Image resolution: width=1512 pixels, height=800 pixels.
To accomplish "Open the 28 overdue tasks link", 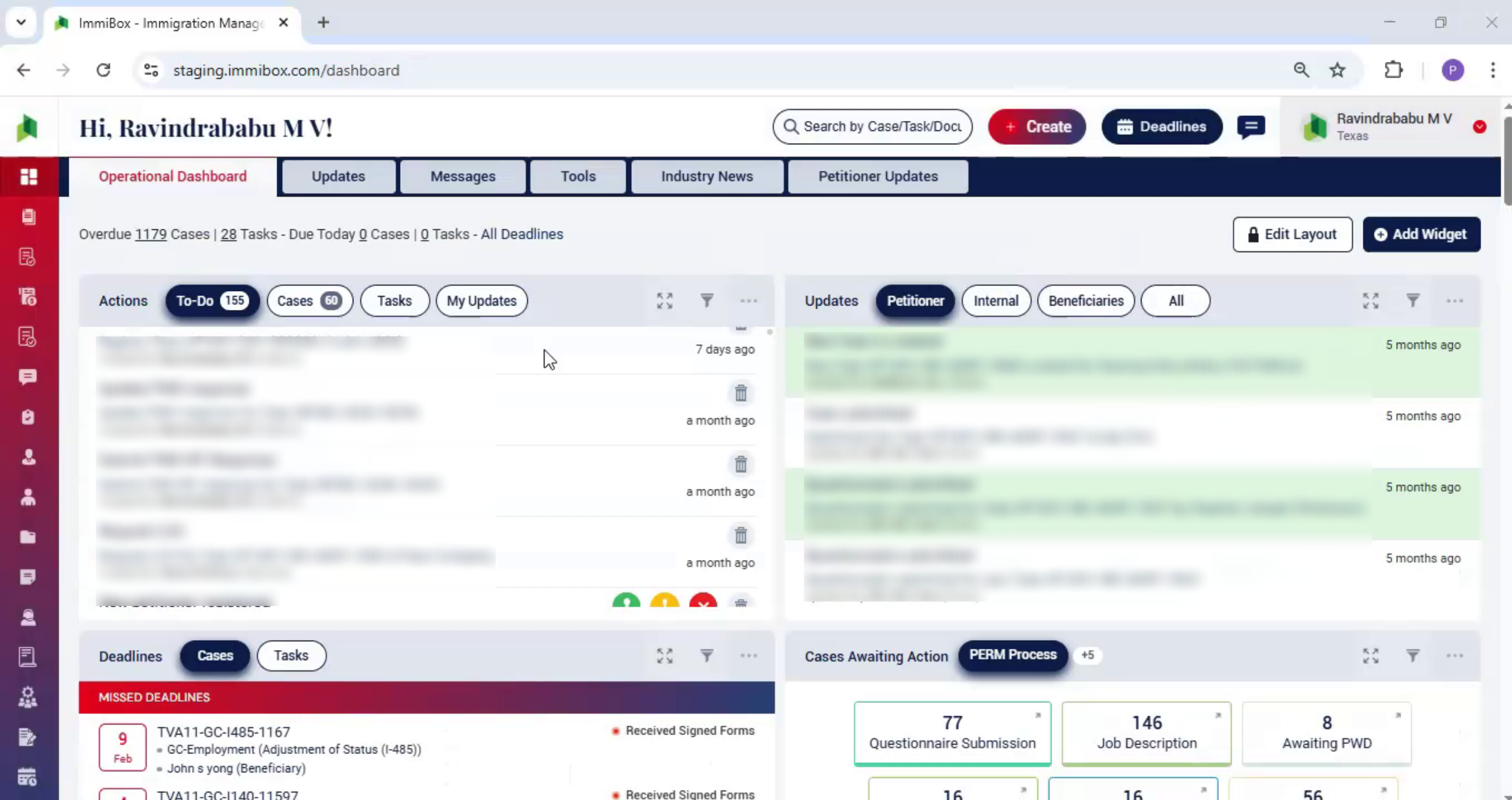I will (228, 234).
